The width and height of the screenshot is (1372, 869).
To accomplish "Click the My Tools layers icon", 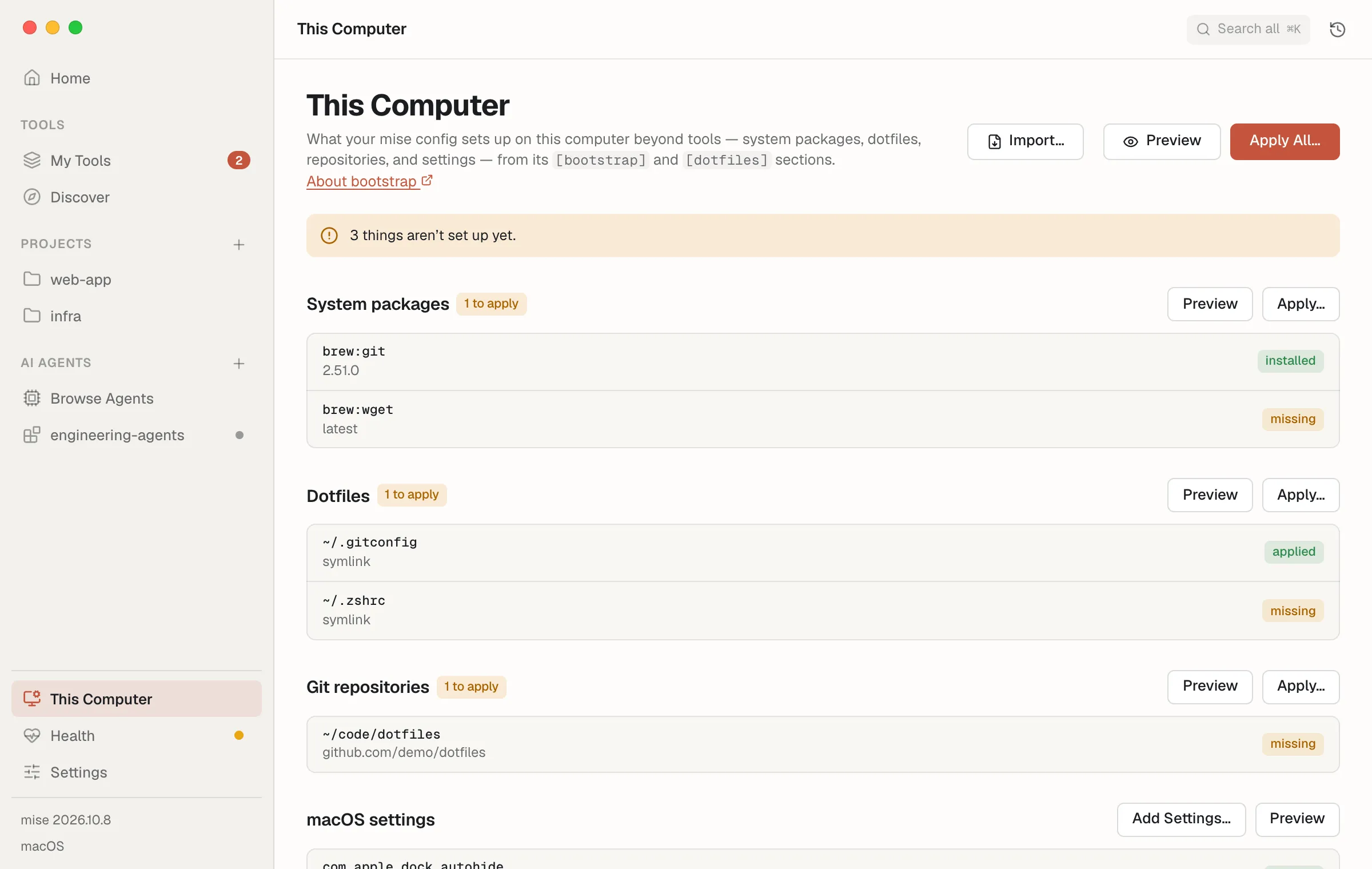I will (32, 160).
